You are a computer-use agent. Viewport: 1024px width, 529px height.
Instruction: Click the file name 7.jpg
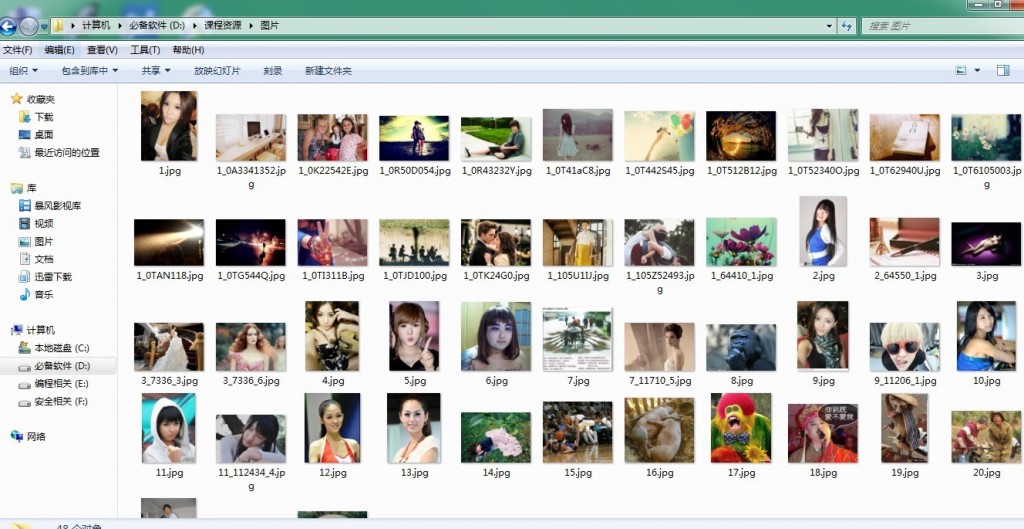click(578, 381)
